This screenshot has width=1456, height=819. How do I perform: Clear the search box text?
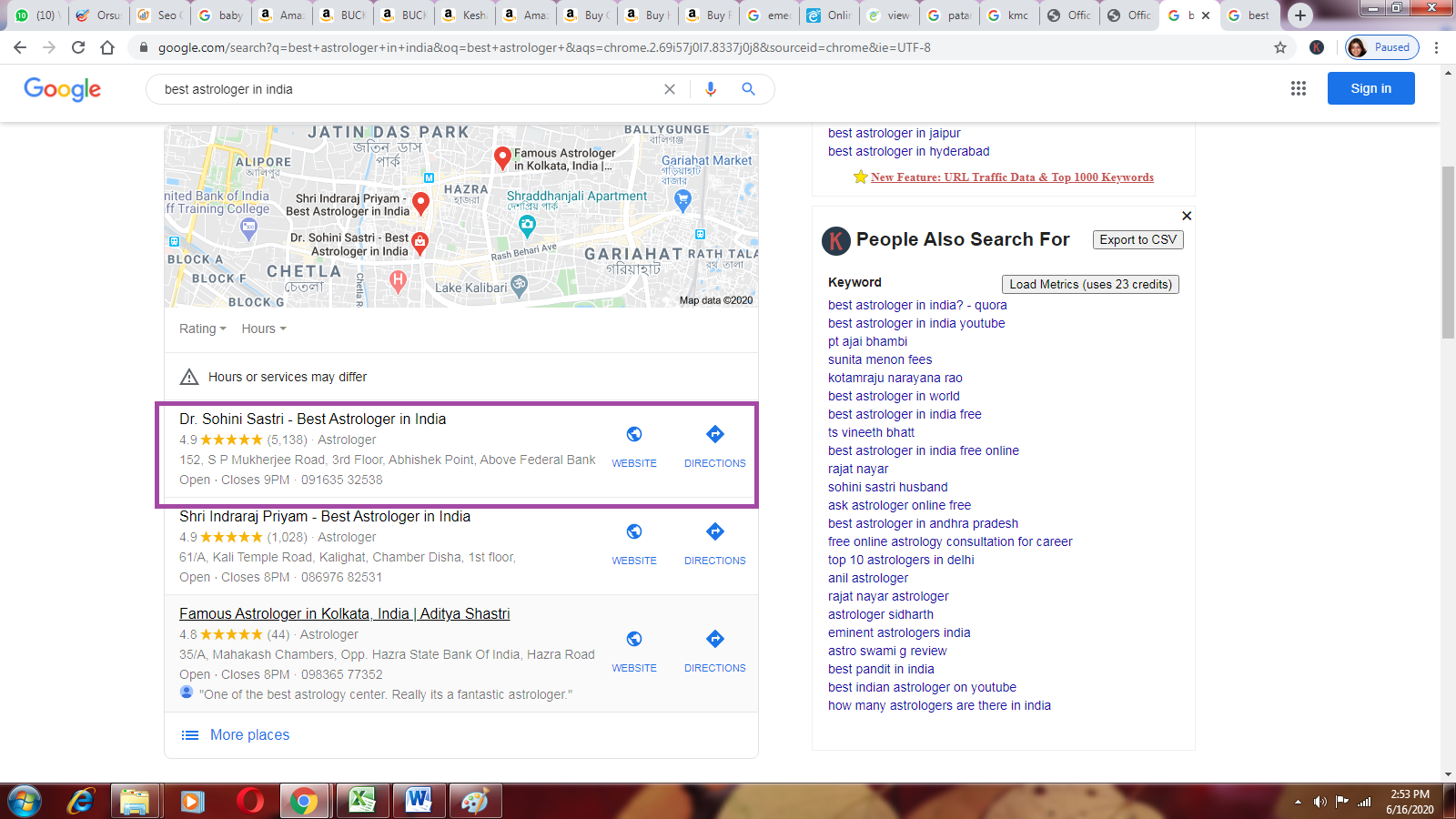pyautogui.click(x=670, y=89)
